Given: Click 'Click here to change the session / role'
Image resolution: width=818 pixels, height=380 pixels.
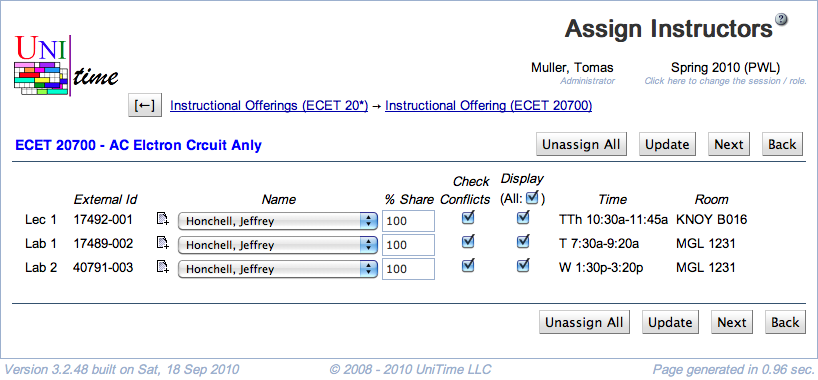Looking at the screenshot, I should click(726, 81).
